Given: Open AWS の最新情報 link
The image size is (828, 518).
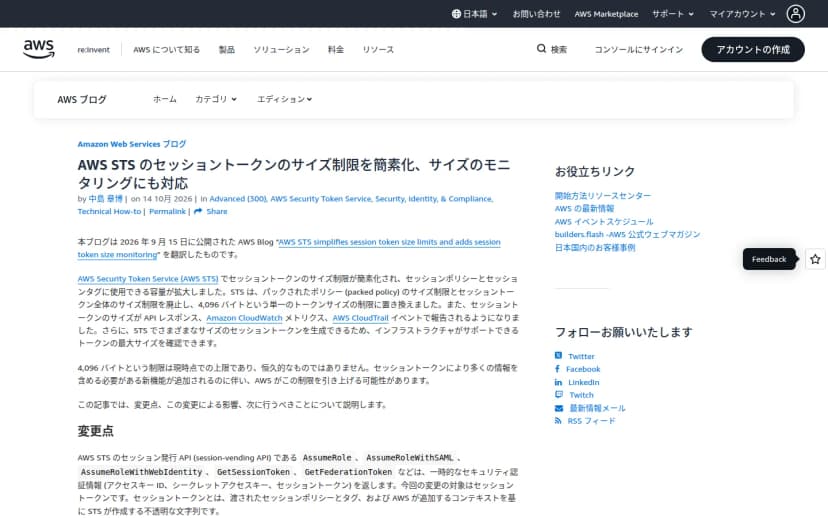Looking at the screenshot, I should tap(584, 208).
